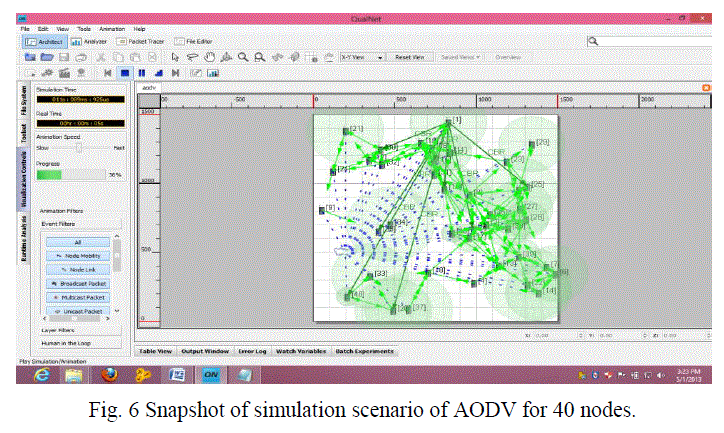Screen dimensions: 724x433
Task: Toggle the Multicast Packet event filter
Action: pyautogui.click(x=78, y=297)
